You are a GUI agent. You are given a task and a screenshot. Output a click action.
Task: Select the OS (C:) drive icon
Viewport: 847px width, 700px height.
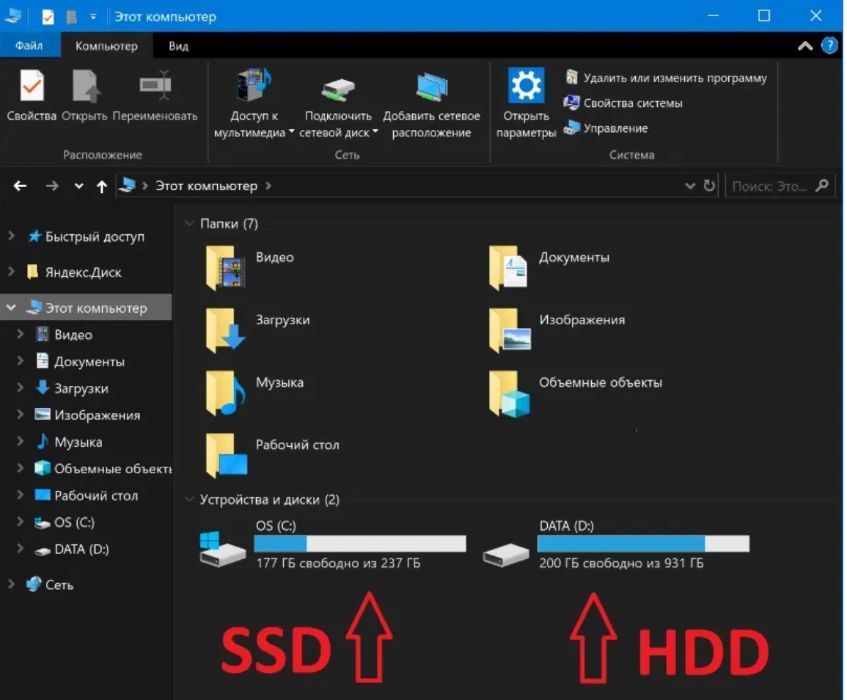(x=222, y=549)
